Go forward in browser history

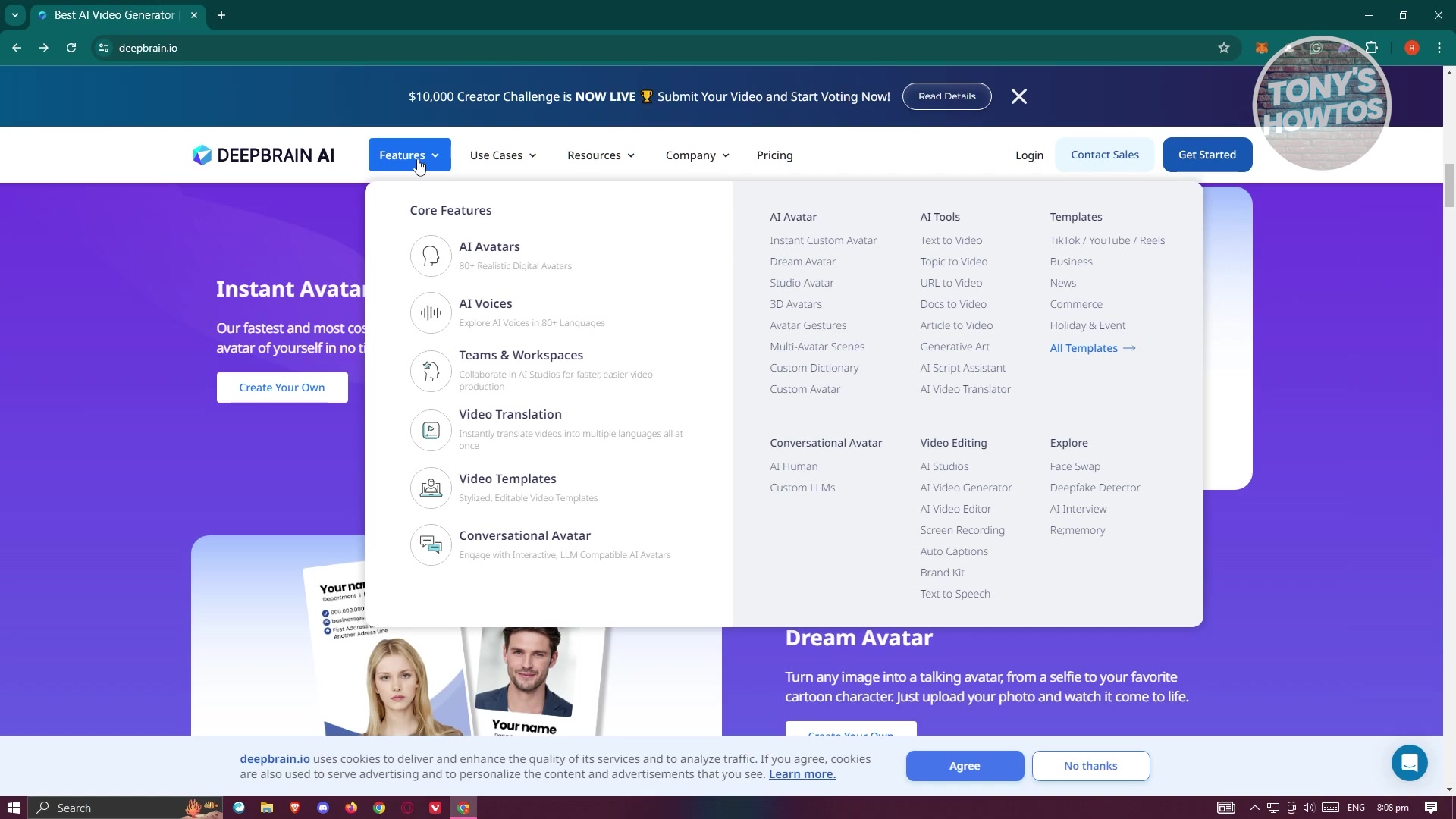coord(44,48)
